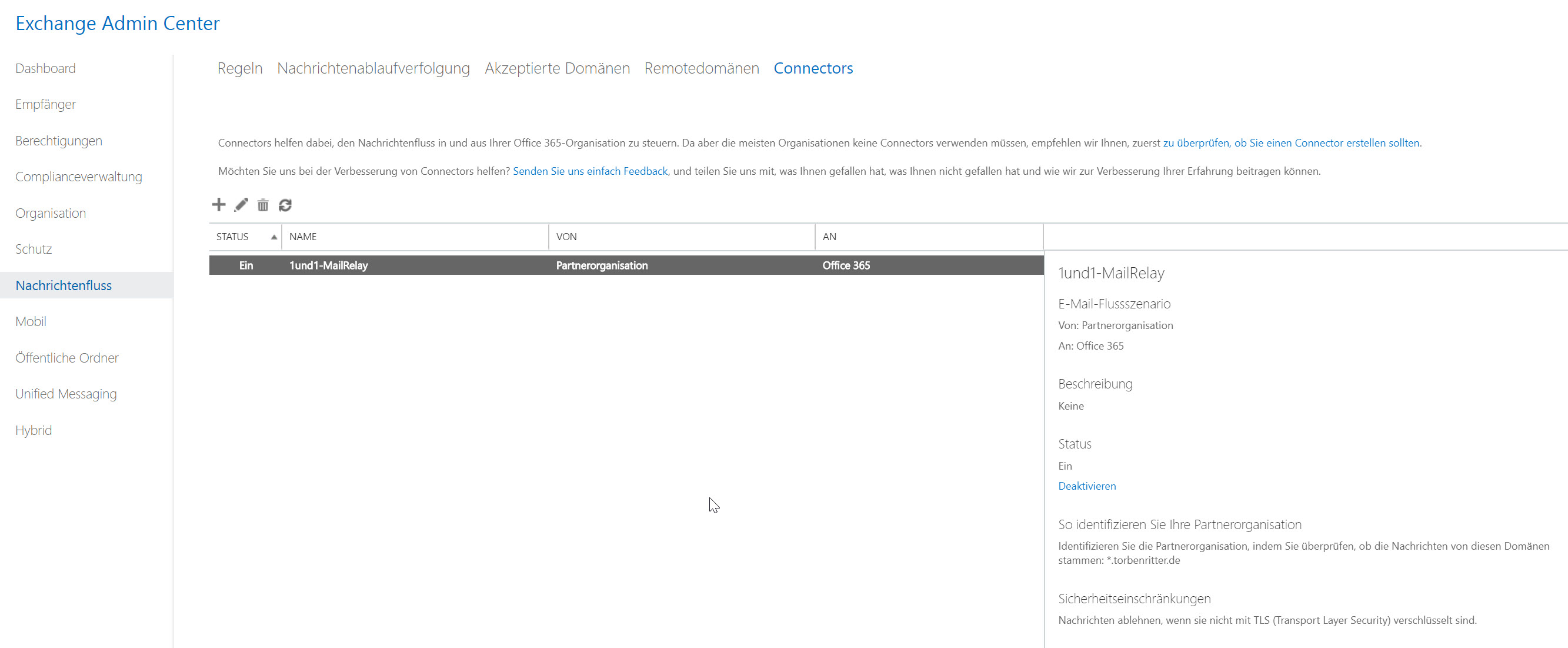Sort by the STATUS column arrow

pyautogui.click(x=274, y=237)
